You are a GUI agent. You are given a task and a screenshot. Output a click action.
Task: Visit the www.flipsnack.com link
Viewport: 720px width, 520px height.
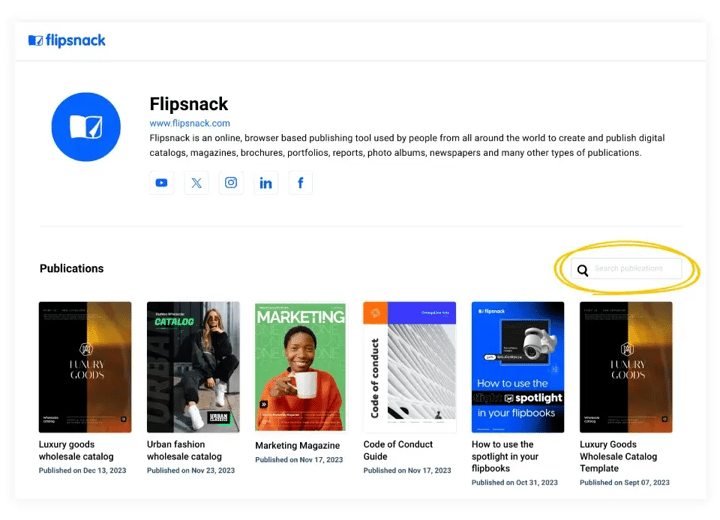[x=190, y=123]
